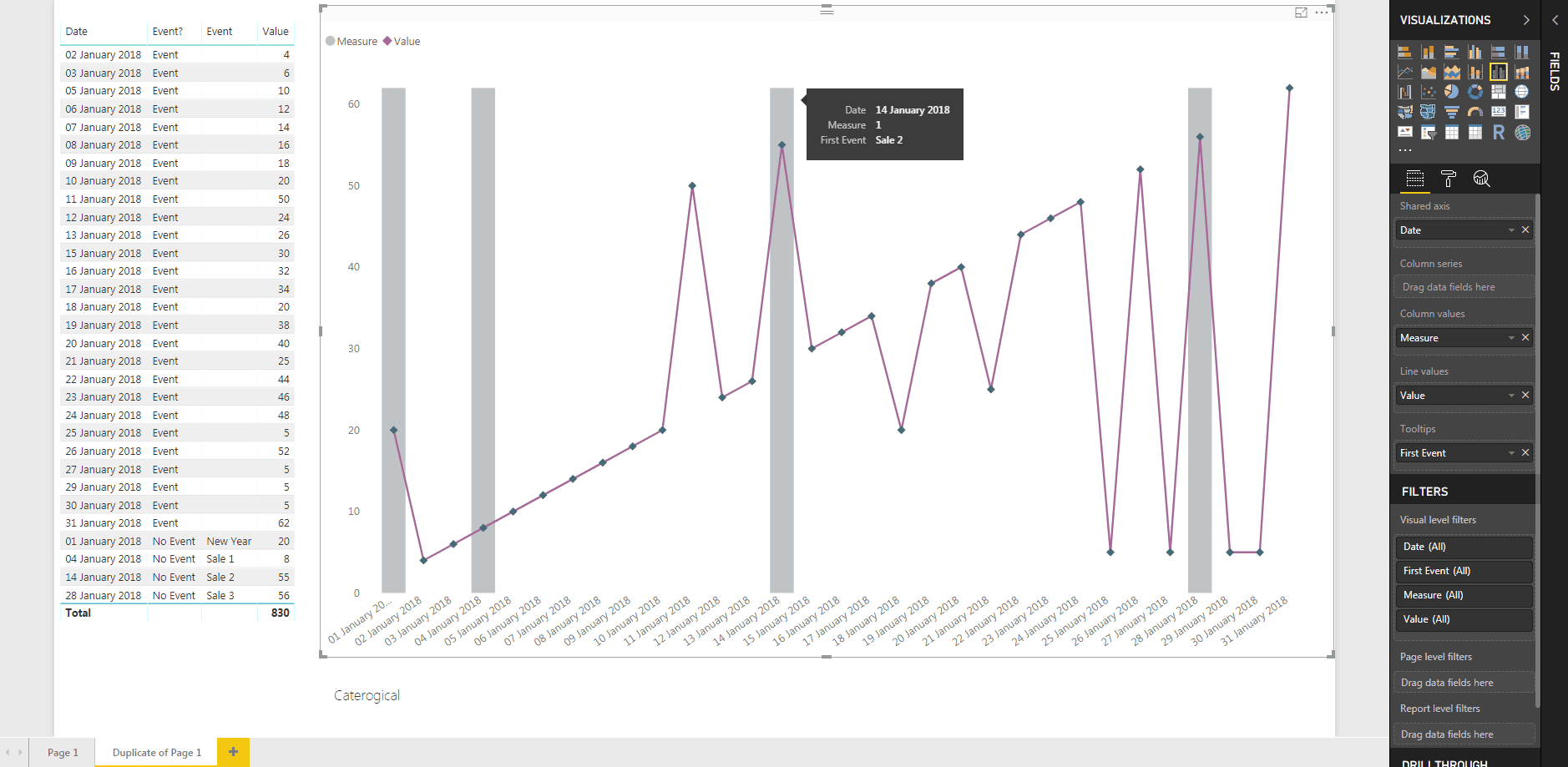Pick the R script visual icon
Image resolution: width=1568 pixels, height=767 pixels.
1499,132
